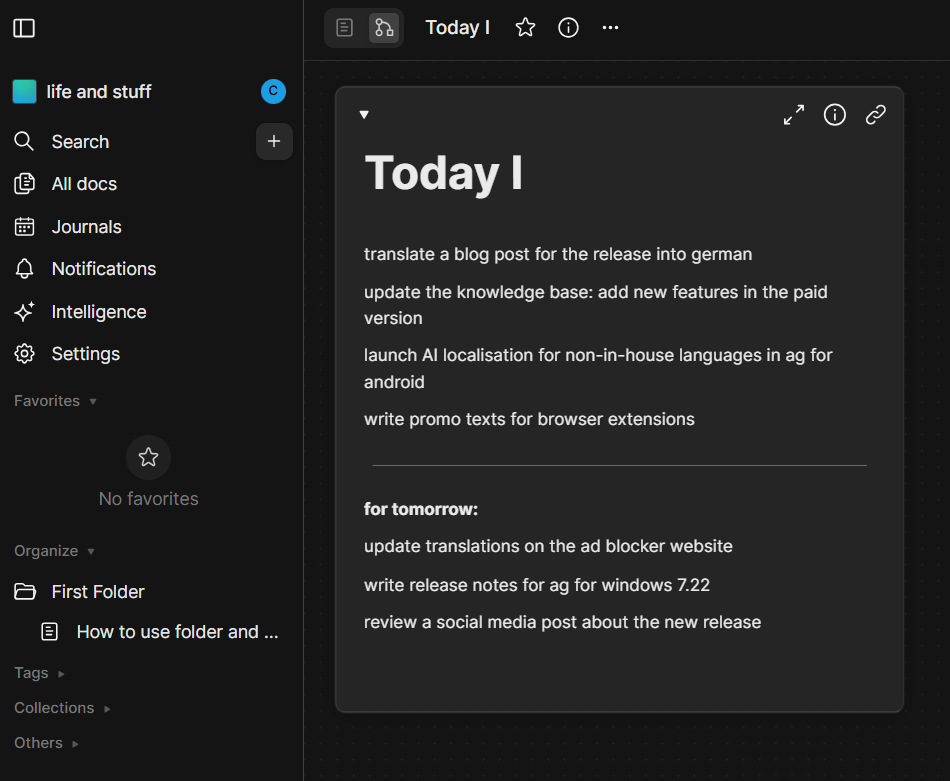Open Journals from the sidebar
This screenshot has height=781, width=950.
(x=86, y=227)
